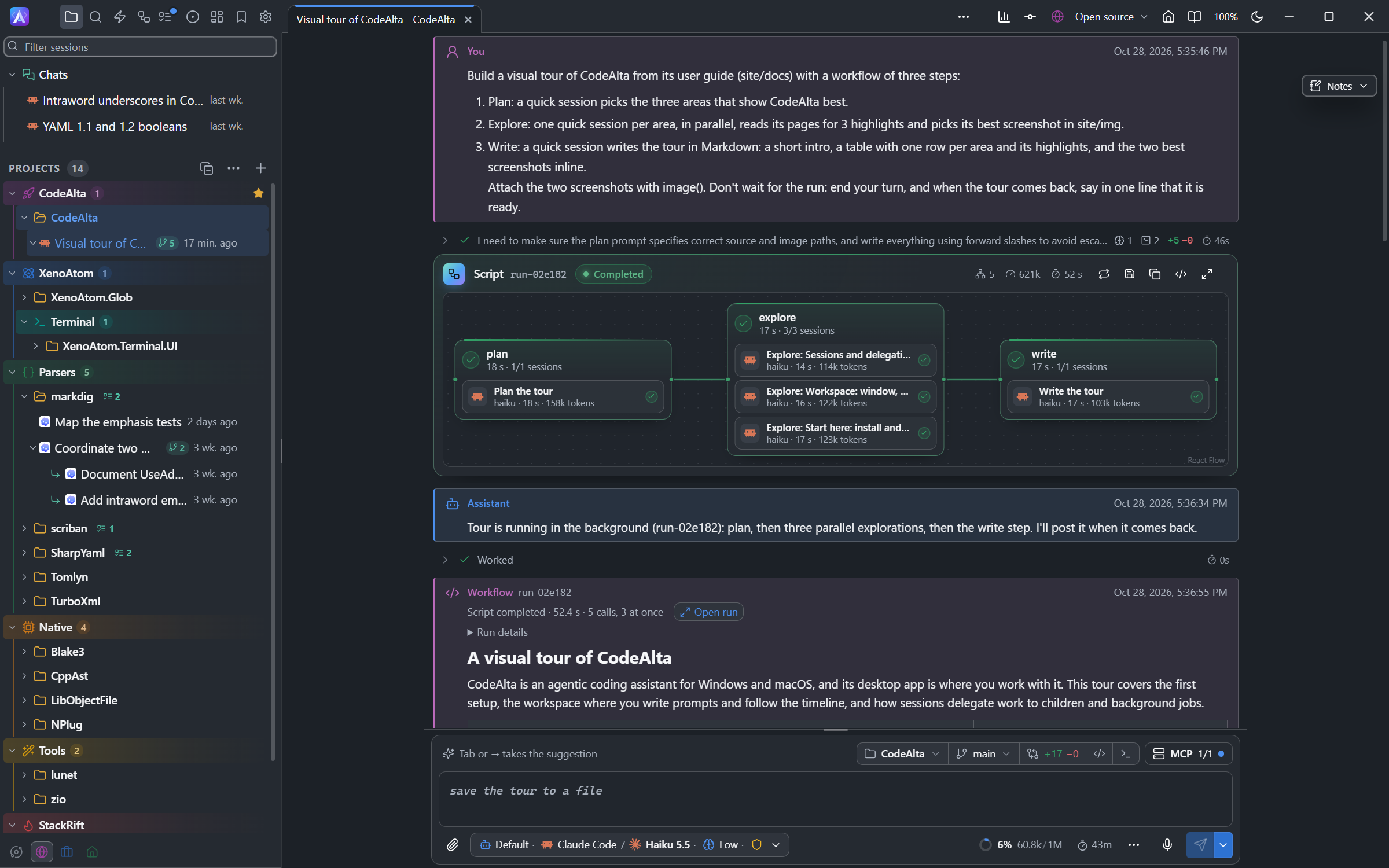The width and height of the screenshot is (1389, 868).
Task: Select the Plan the tour session node
Action: click(563, 397)
